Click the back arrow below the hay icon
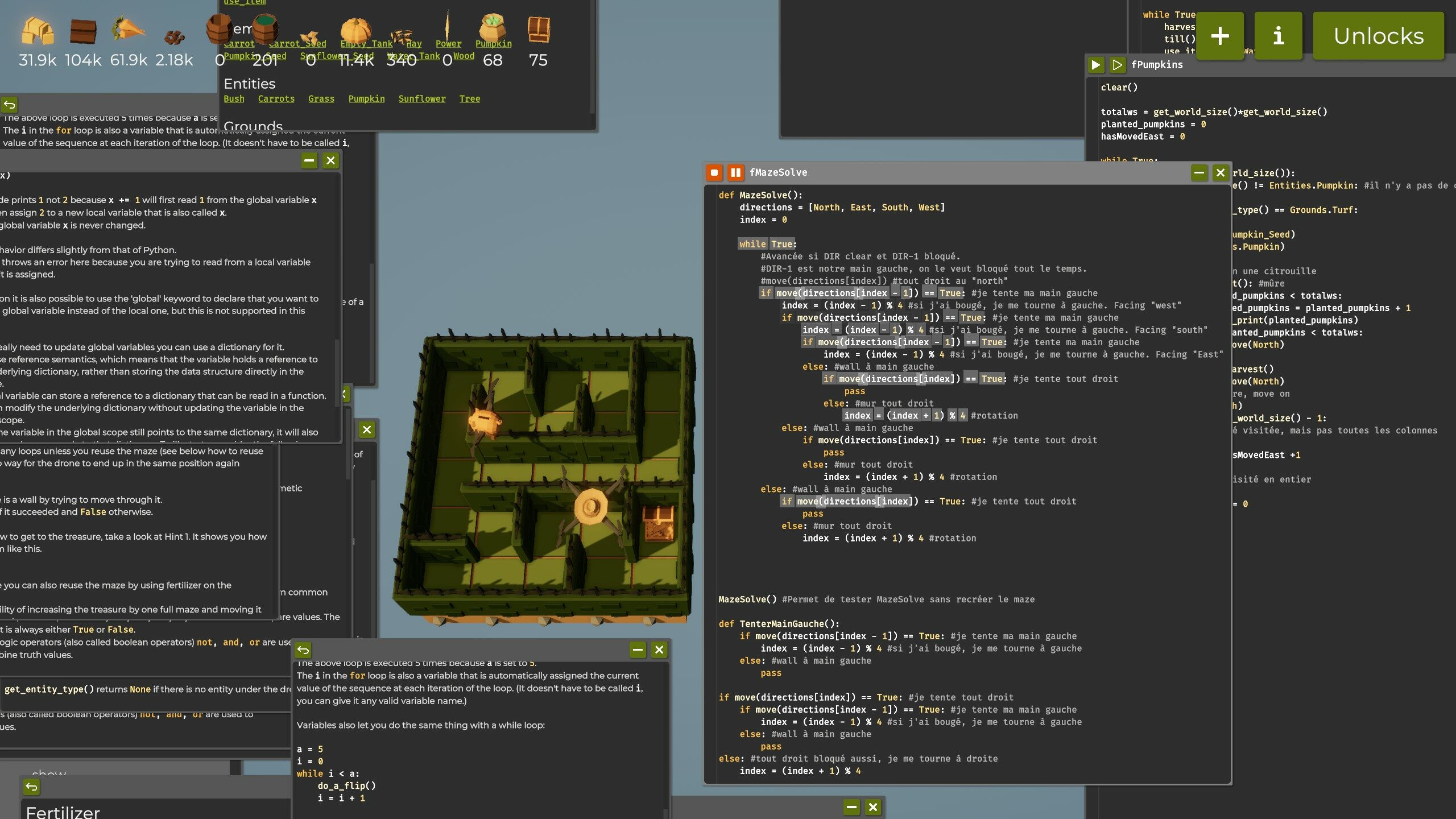Screen dimensions: 1456x819 pos(10,105)
